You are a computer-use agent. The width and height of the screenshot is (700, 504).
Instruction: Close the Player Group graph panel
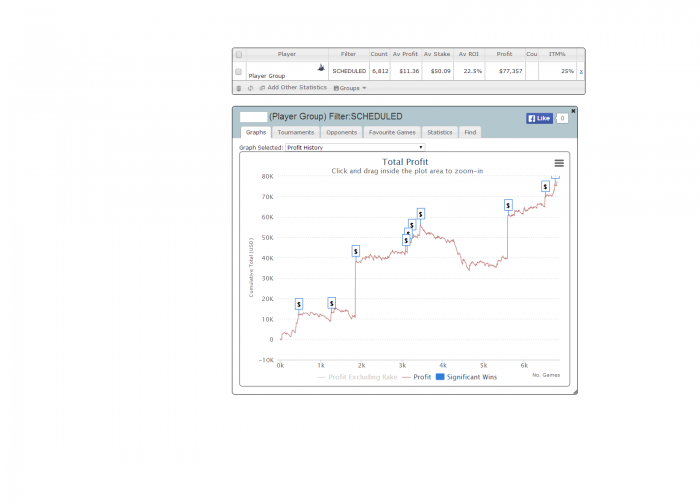pyautogui.click(x=573, y=111)
